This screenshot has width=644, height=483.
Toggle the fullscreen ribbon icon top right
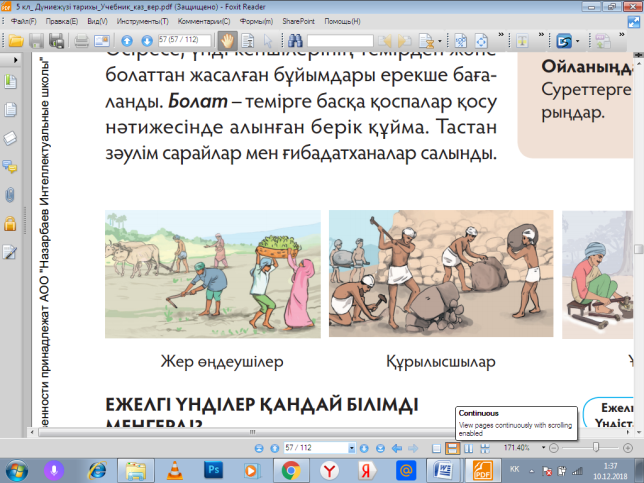coord(635,22)
